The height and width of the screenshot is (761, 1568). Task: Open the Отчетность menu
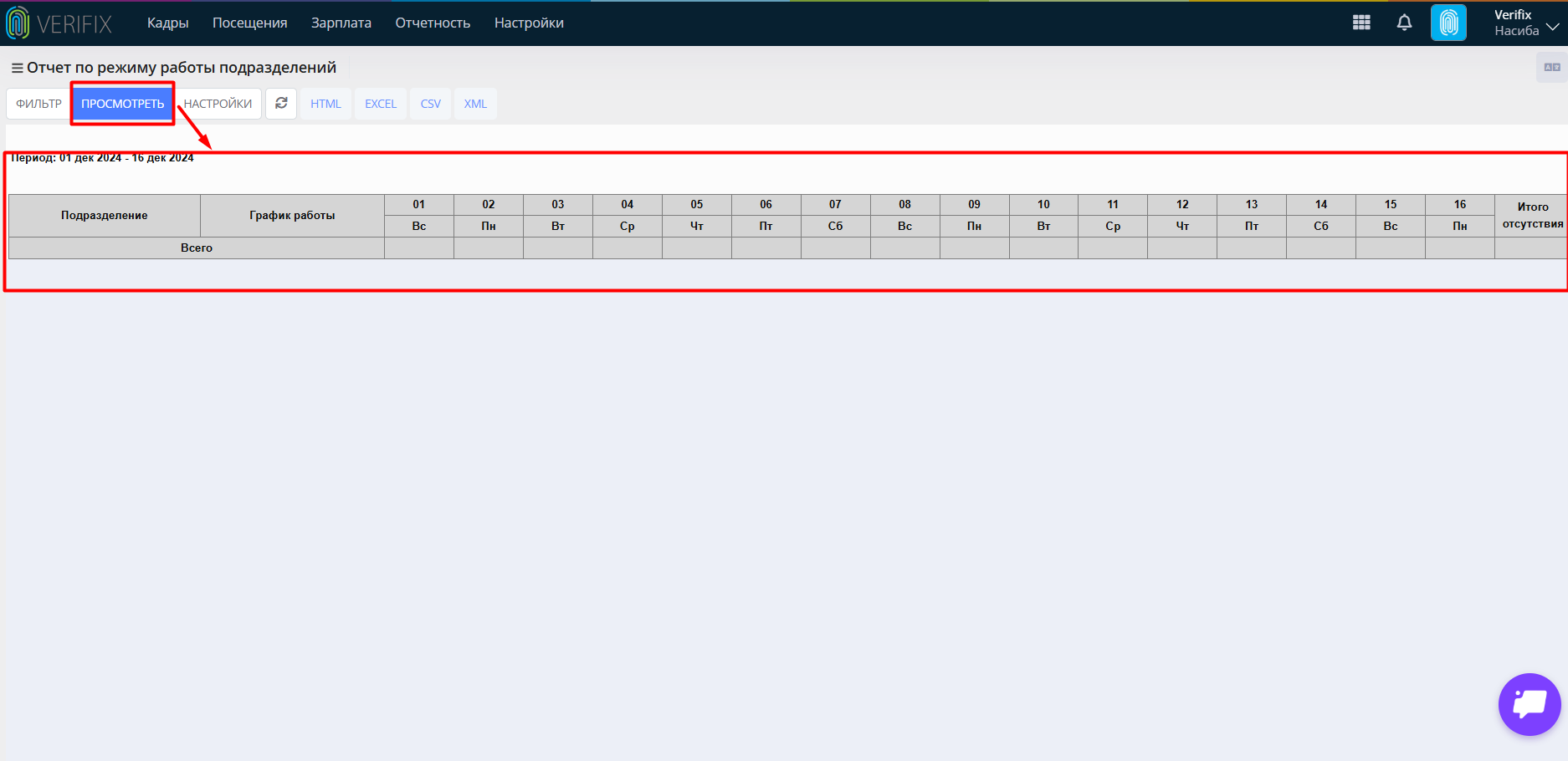point(433,23)
